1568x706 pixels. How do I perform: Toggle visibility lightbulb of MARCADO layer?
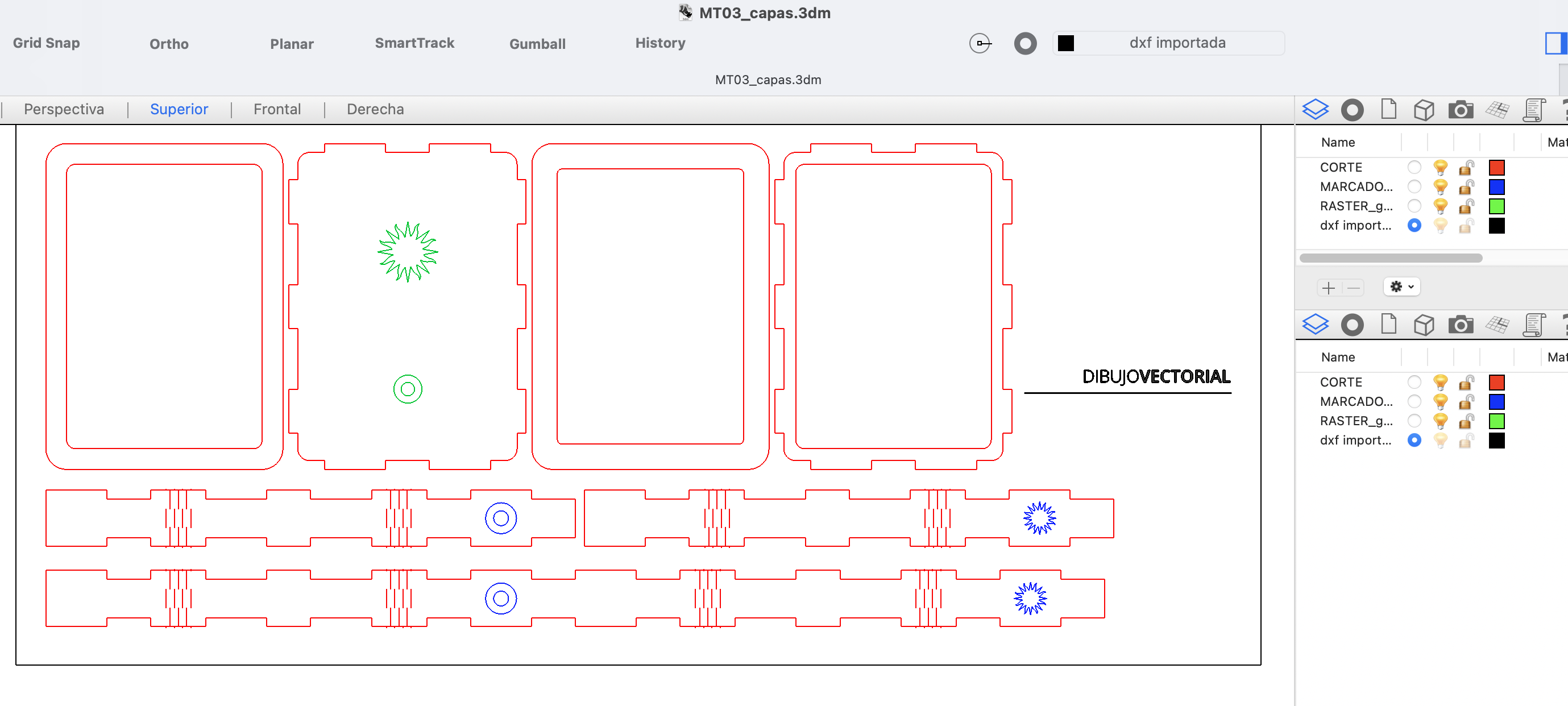pyautogui.click(x=1440, y=186)
